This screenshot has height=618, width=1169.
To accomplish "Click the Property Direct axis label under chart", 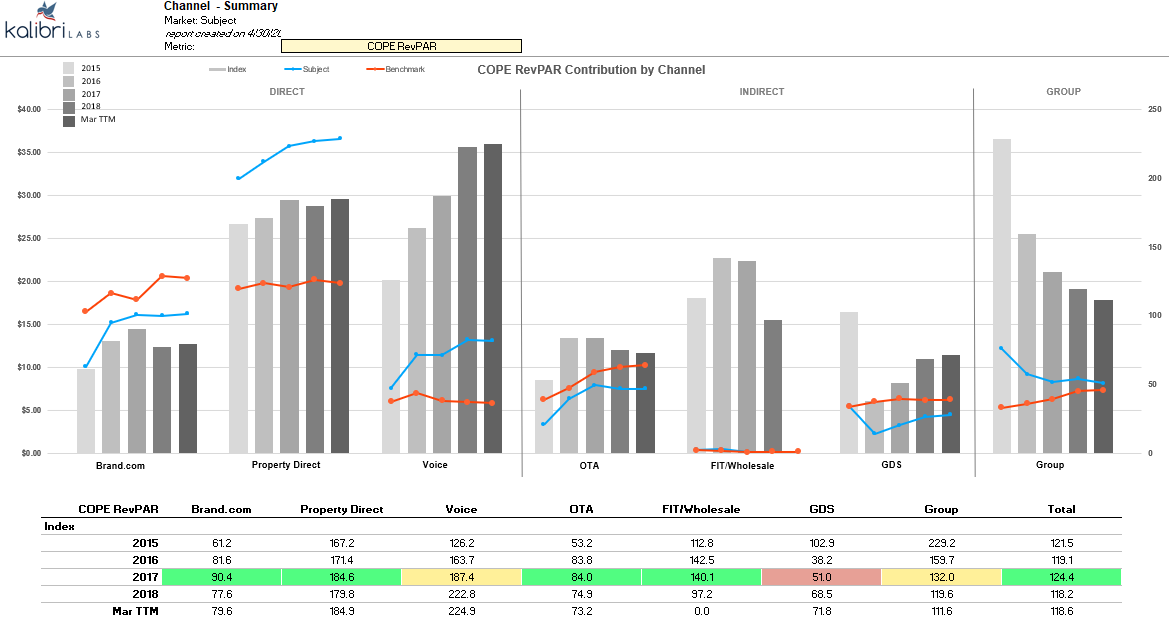I will click(286, 465).
